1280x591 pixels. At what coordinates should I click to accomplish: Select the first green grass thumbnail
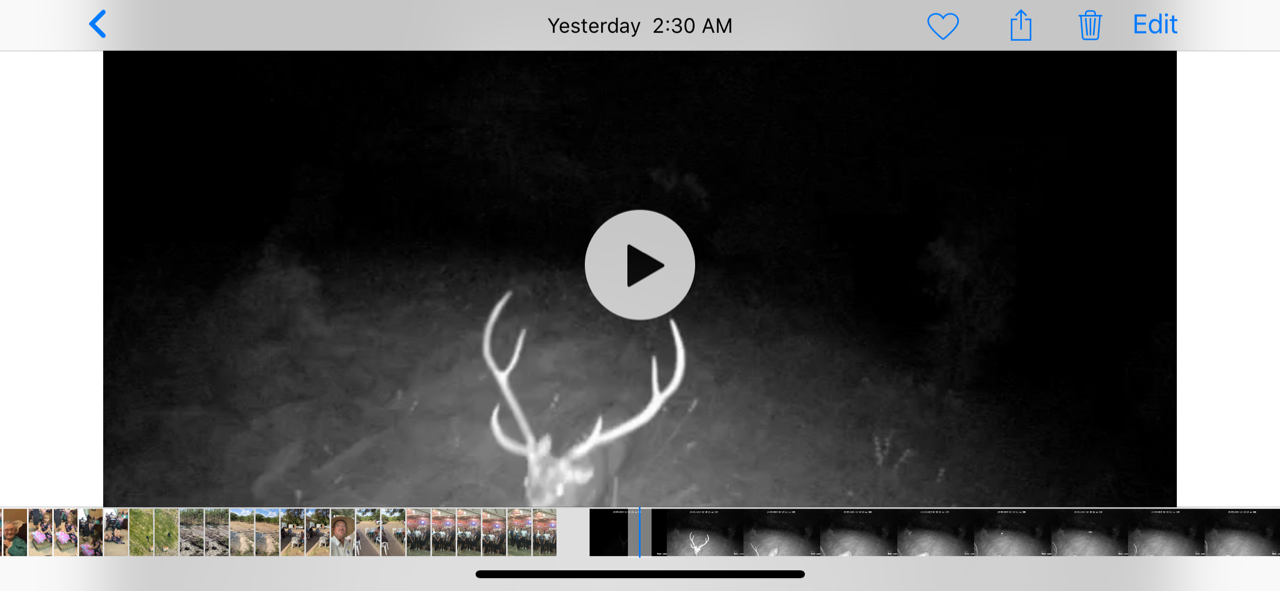click(141, 532)
